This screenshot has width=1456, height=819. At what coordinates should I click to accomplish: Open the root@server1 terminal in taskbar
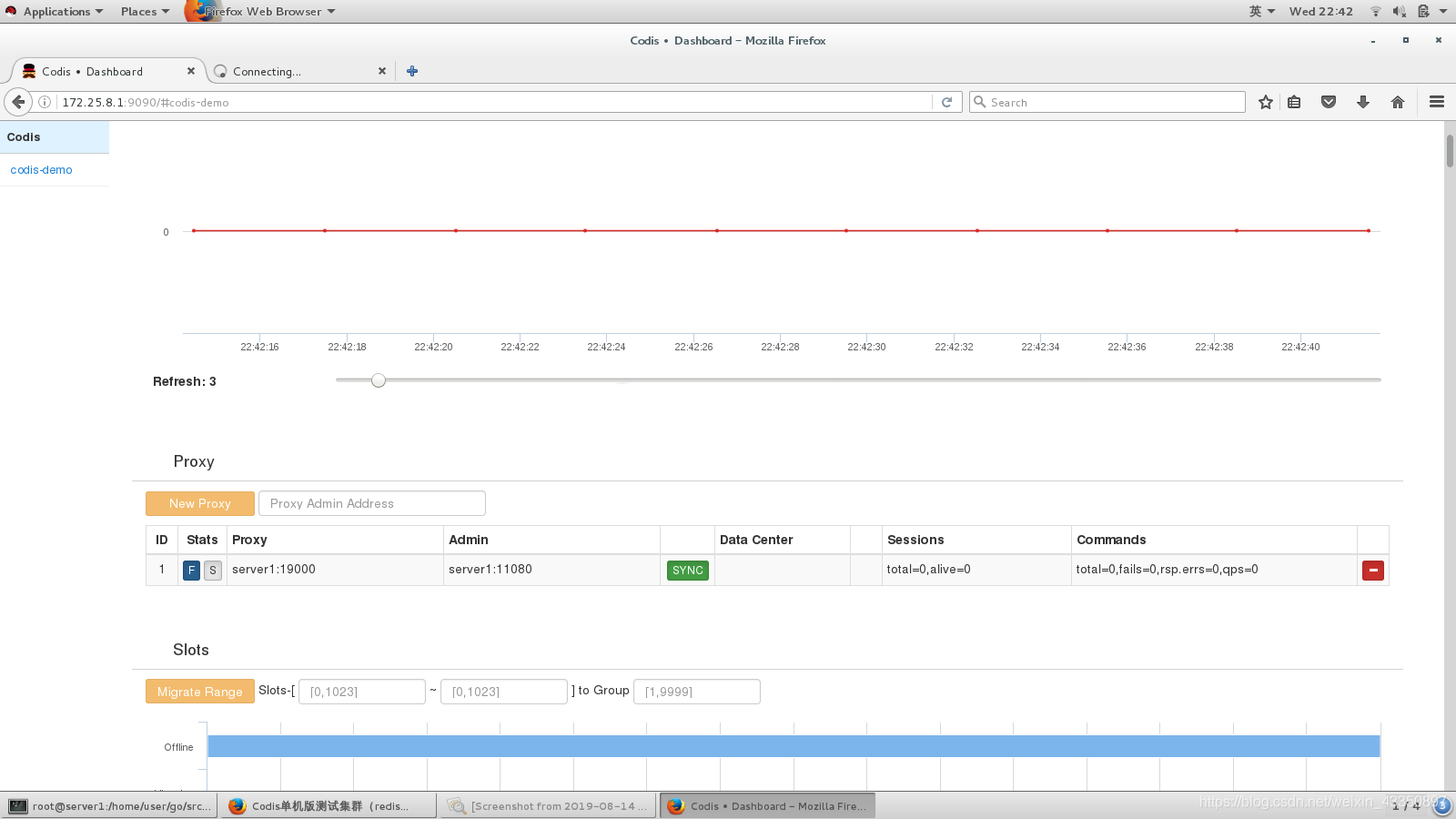point(109,806)
